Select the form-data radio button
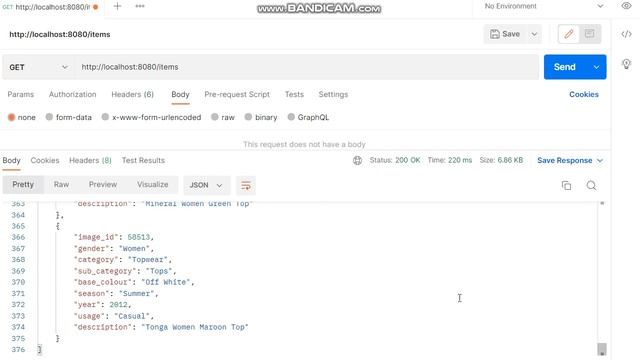 (x=49, y=117)
